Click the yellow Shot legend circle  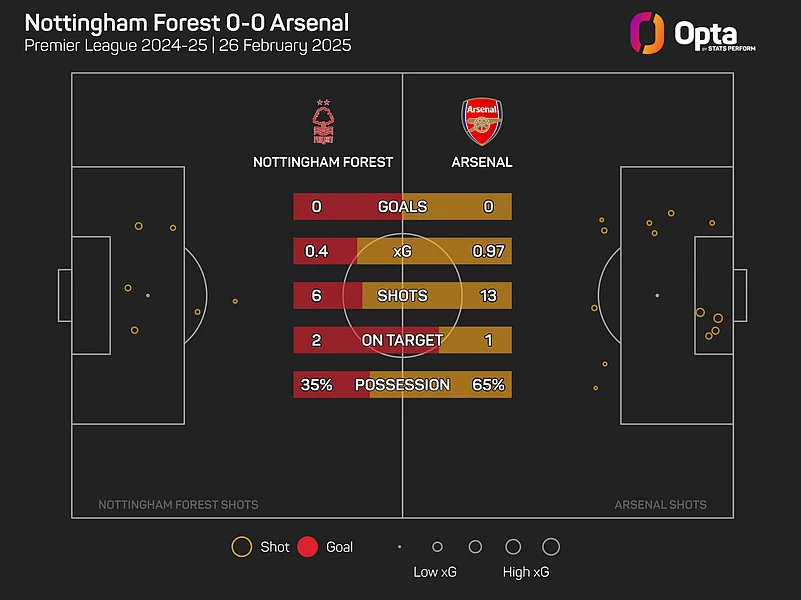(241, 547)
